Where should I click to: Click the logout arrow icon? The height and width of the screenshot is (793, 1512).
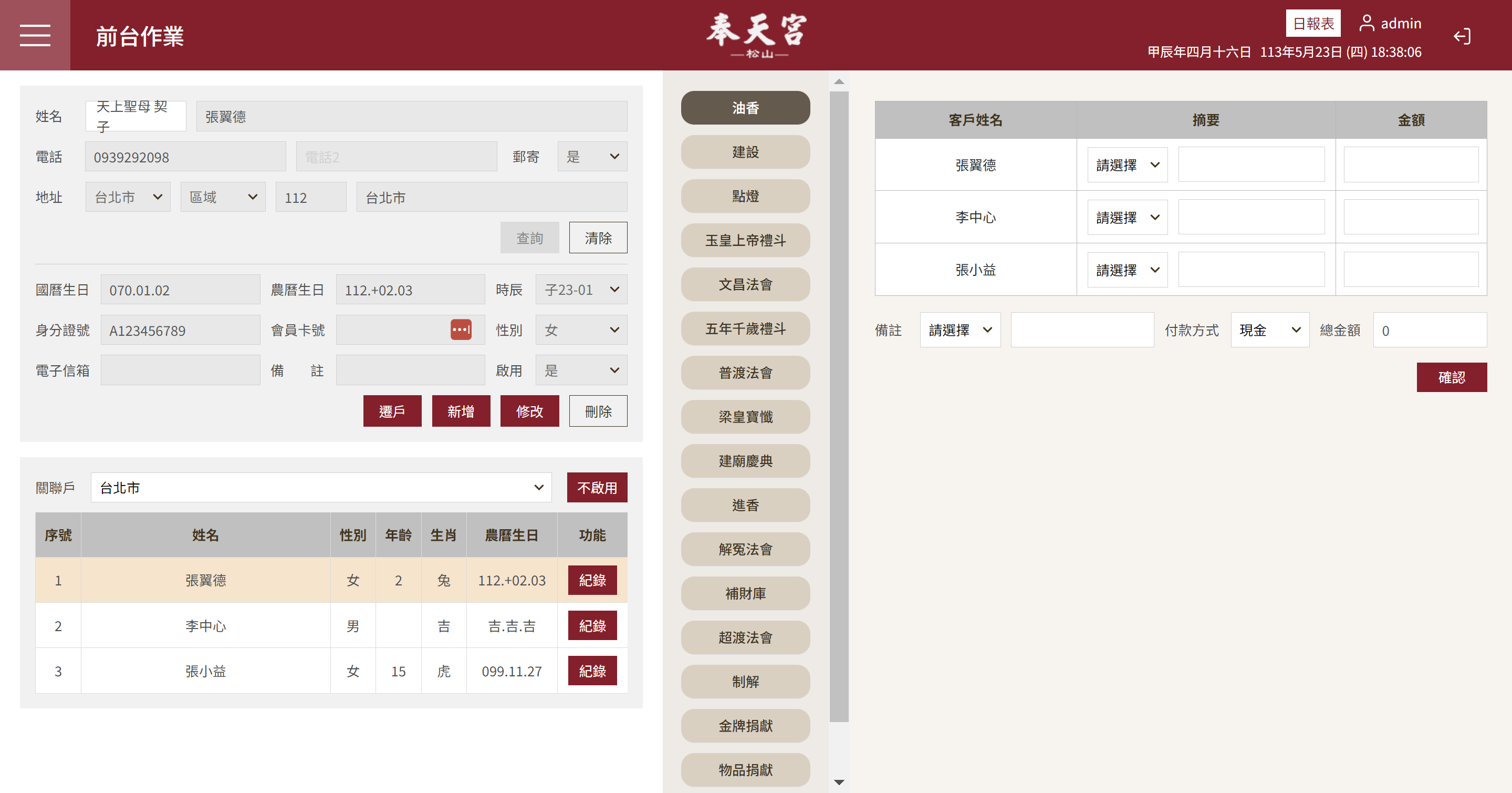pyautogui.click(x=1462, y=36)
